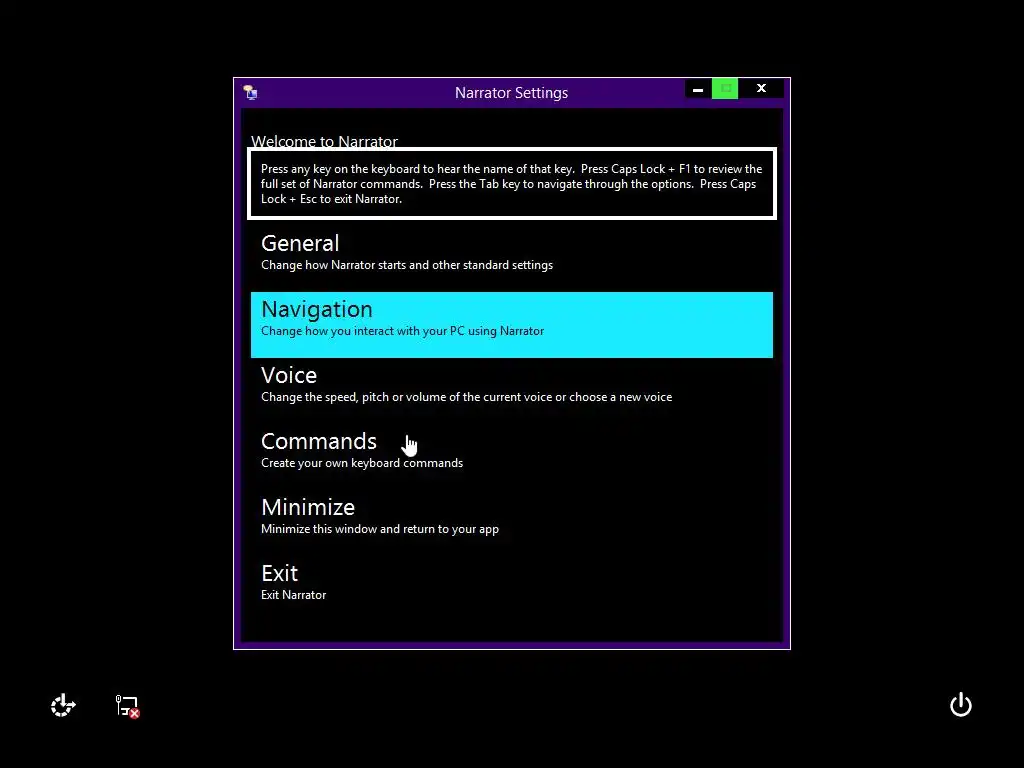The height and width of the screenshot is (768, 1024).
Task: Click the network disconnected icon
Action: 127,706
